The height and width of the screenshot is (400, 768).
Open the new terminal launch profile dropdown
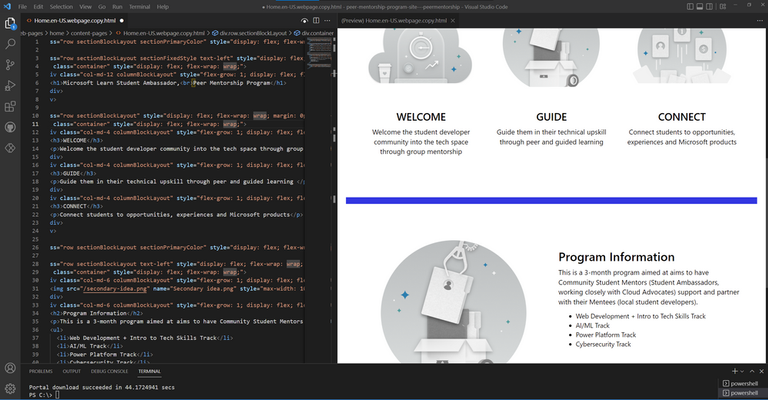(x=743, y=372)
